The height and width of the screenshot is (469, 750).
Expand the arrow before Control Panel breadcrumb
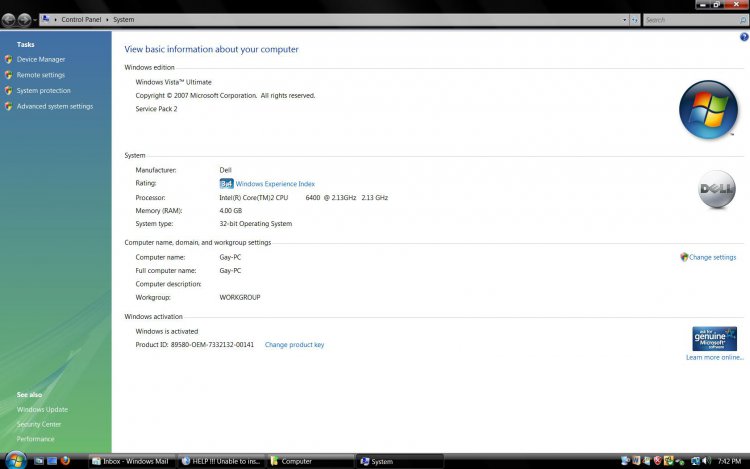55,20
